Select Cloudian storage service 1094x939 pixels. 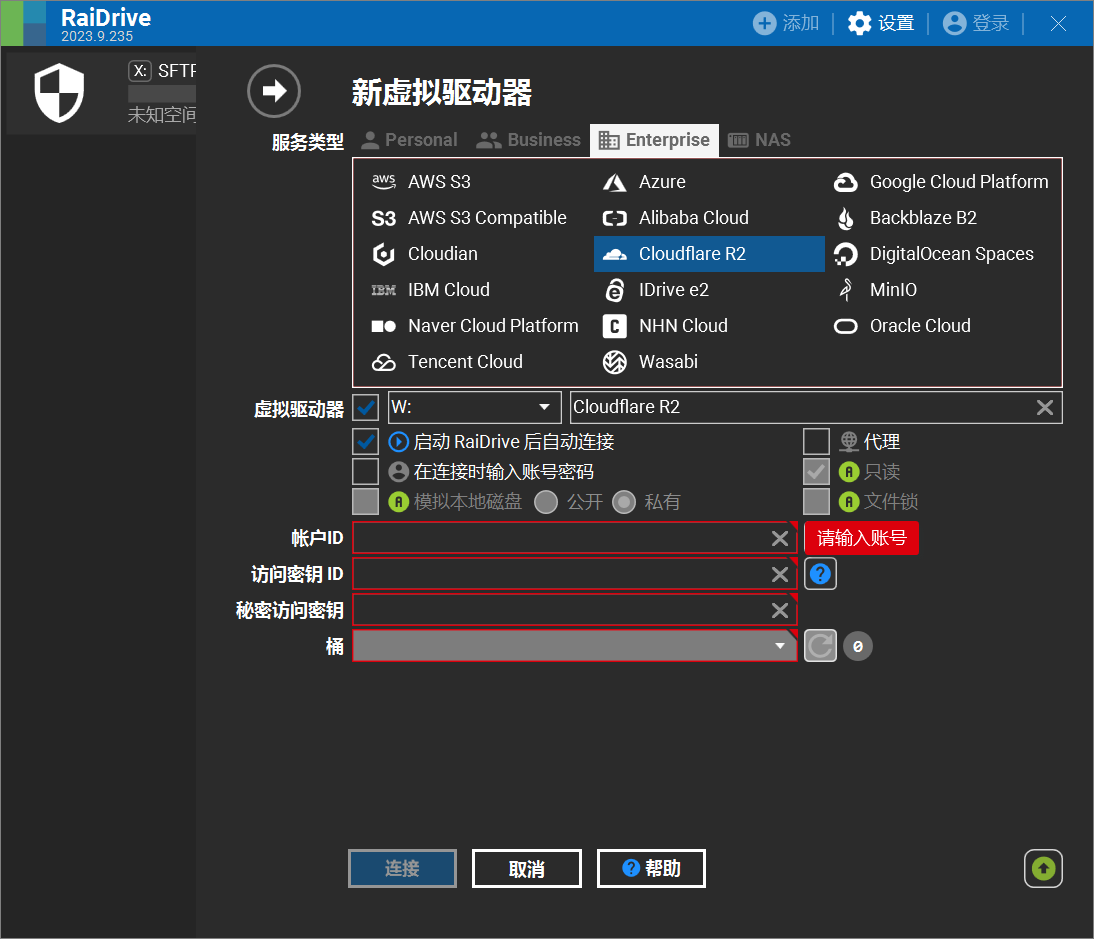[x=425, y=254]
